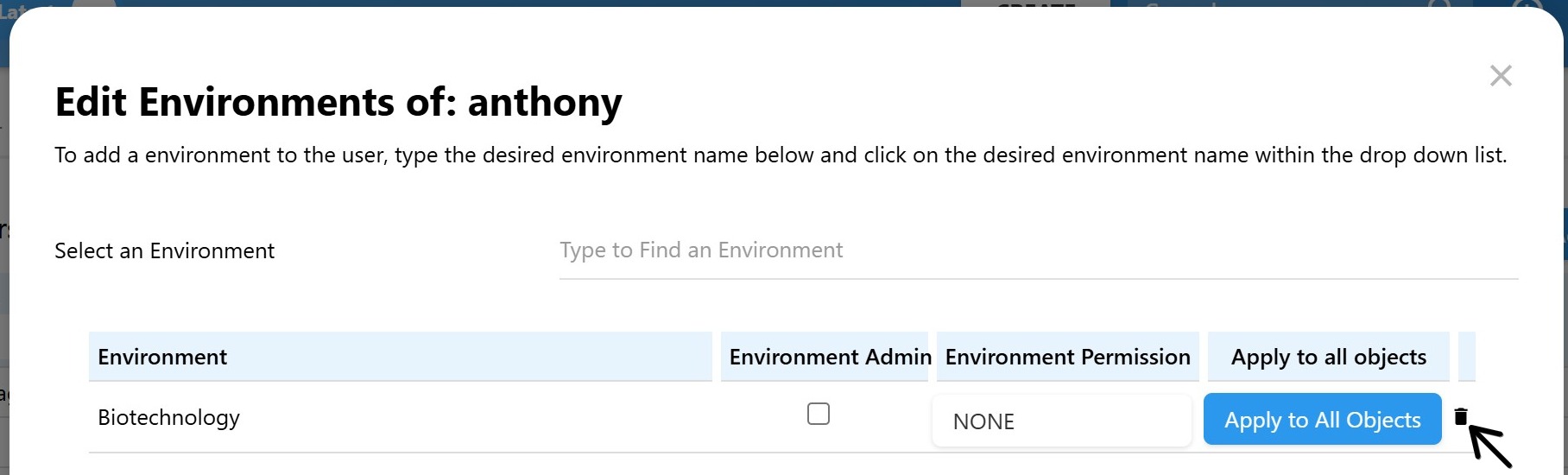Select the Biotechnology environment row name
Screen dimensions: 1568x475
[168, 418]
